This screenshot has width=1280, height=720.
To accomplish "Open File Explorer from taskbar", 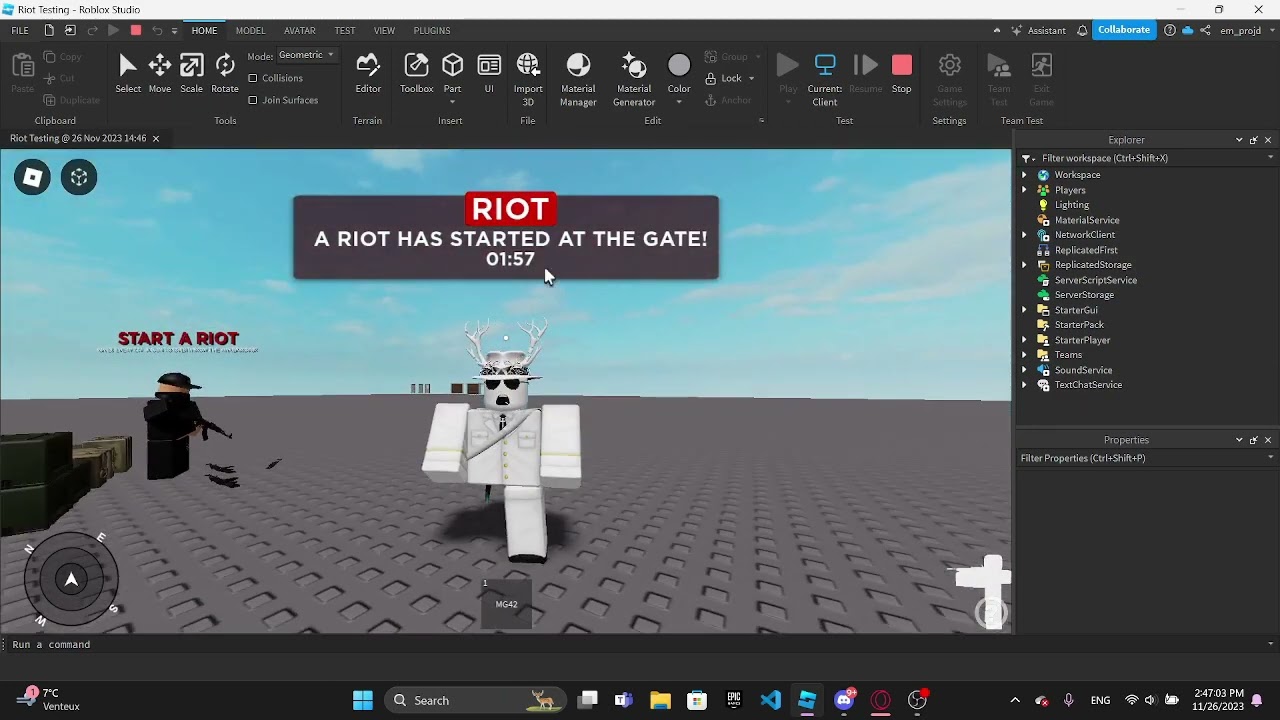I will [x=660, y=700].
